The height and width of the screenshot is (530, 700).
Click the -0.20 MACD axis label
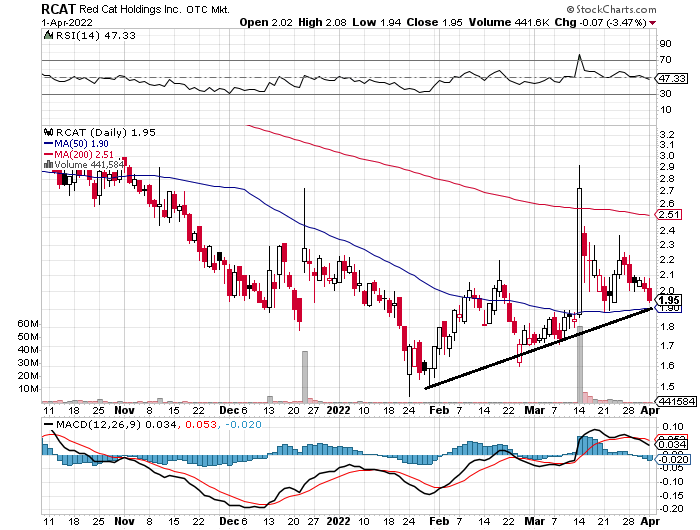coord(672,509)
